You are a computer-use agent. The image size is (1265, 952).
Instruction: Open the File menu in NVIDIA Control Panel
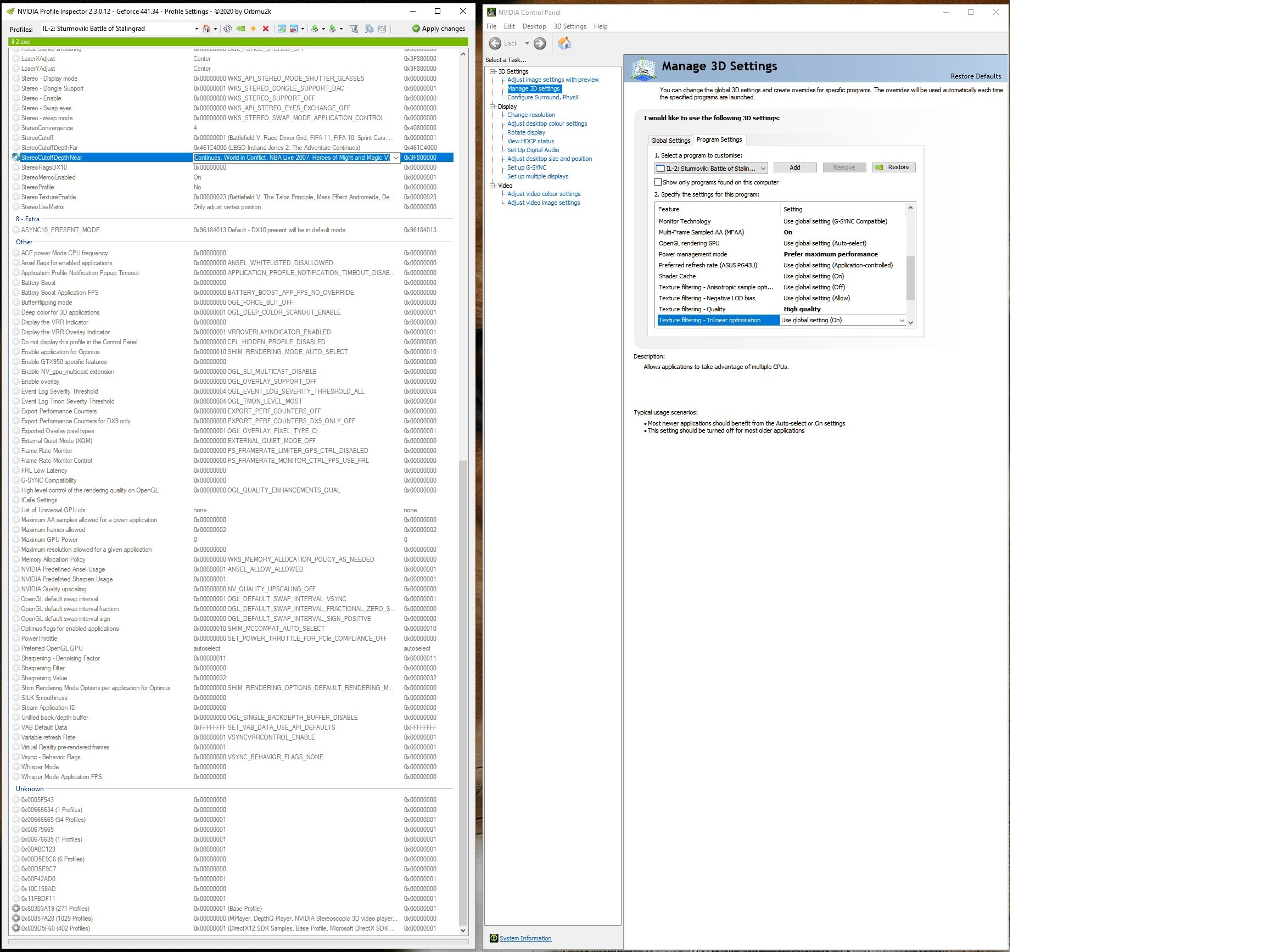point(491,26)
